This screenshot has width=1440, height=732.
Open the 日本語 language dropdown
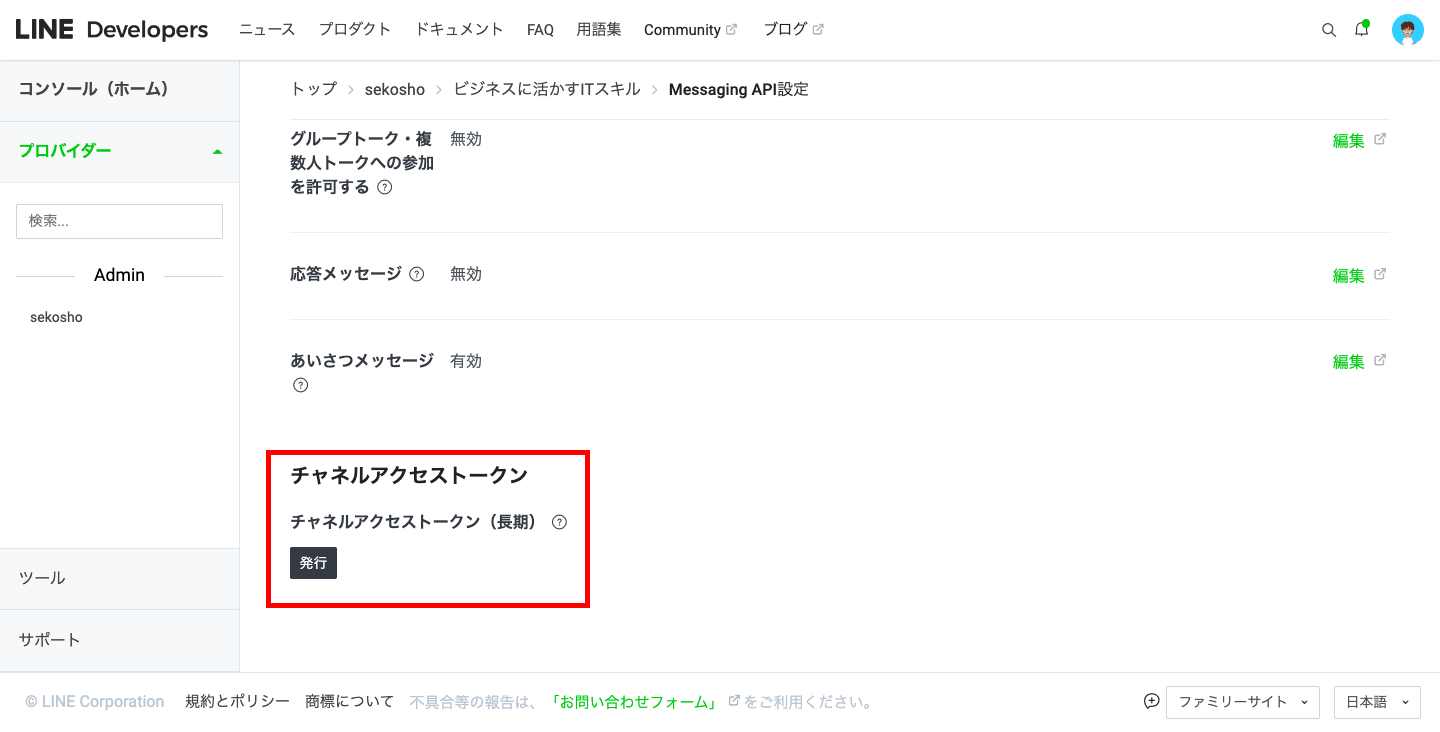pyautogui.click(x=1377, y=702)
